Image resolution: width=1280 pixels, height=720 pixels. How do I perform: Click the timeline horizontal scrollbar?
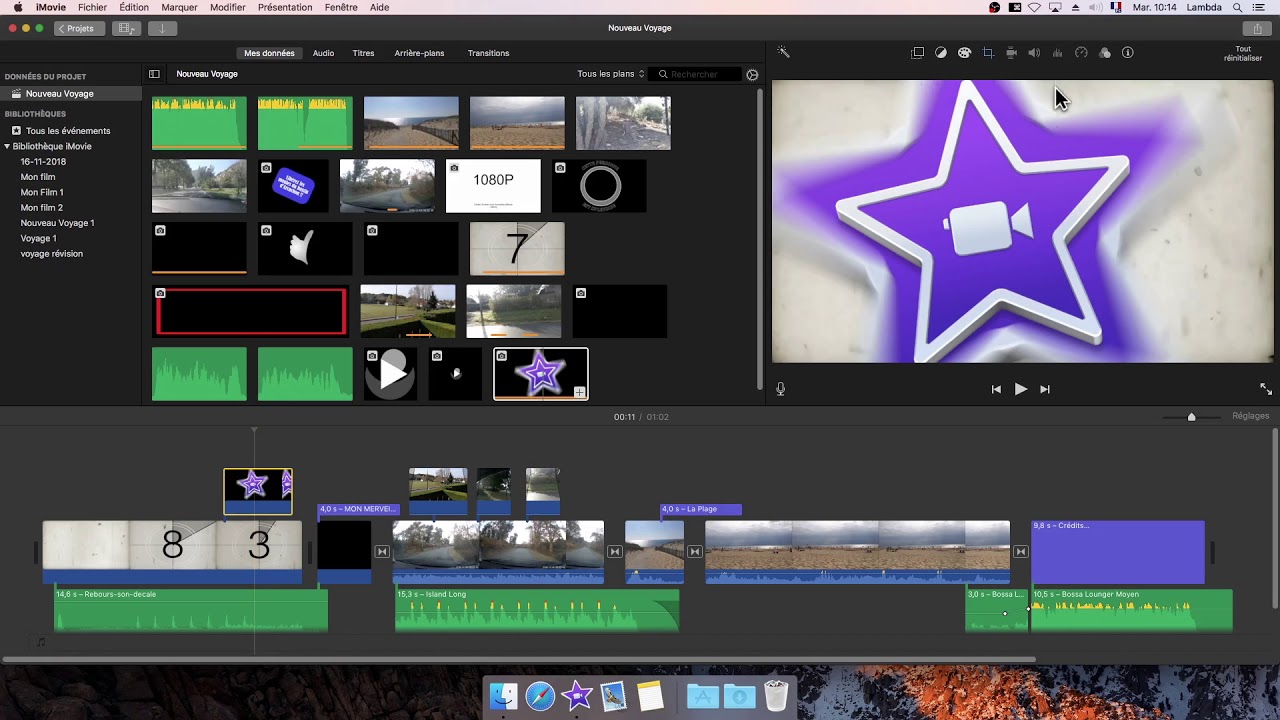(518, 659)
